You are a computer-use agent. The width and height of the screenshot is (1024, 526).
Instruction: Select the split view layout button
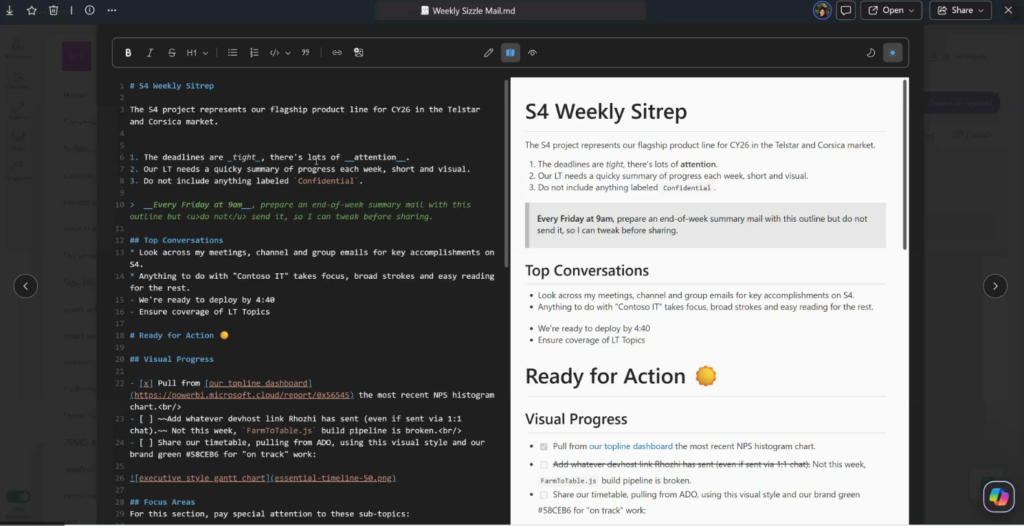(510, 52)
